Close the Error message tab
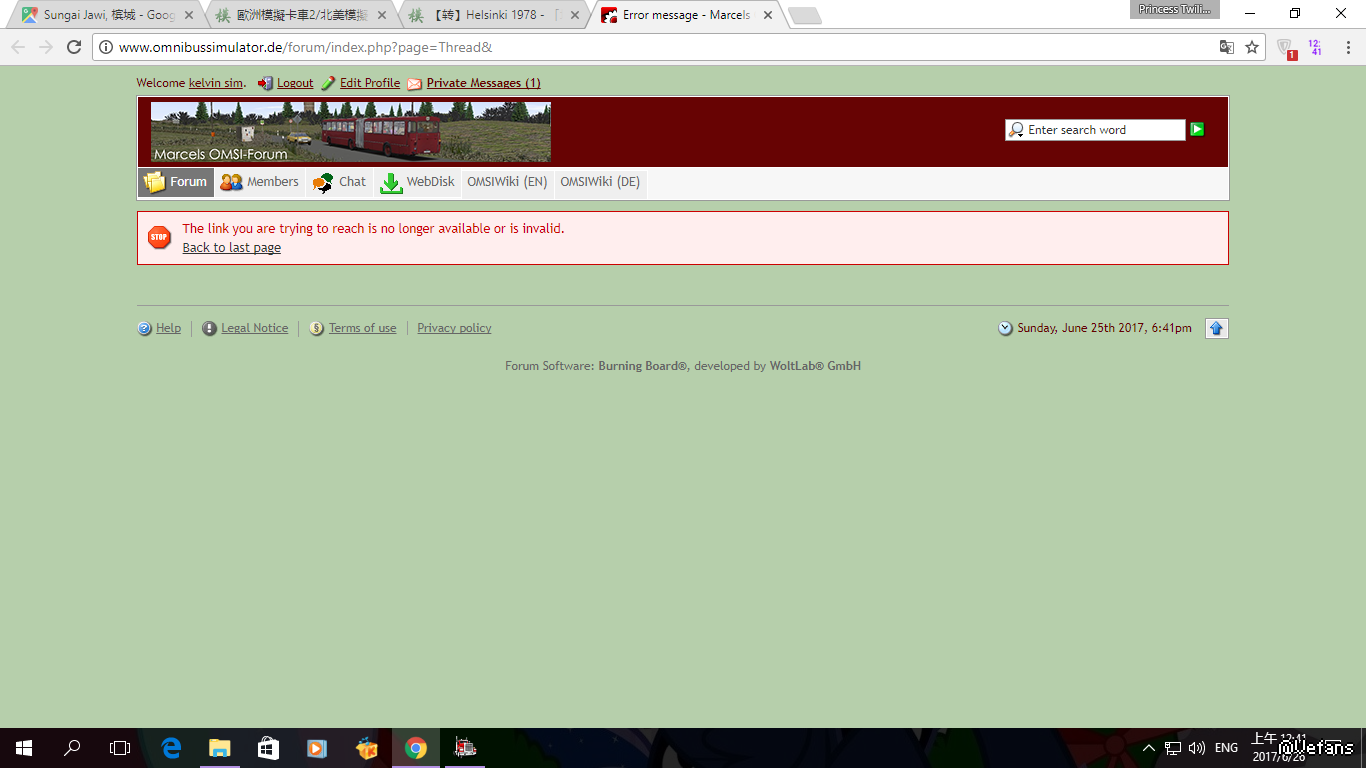Image resolution: width=1366 pixels, height=768 pixels. (x=767, y=15)
